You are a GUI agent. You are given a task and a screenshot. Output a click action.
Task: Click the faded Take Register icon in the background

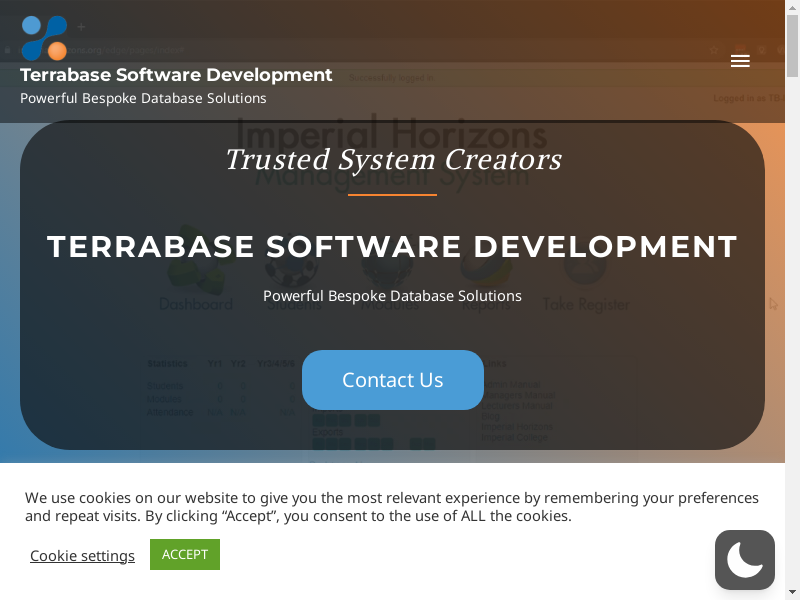pos(586,290)
